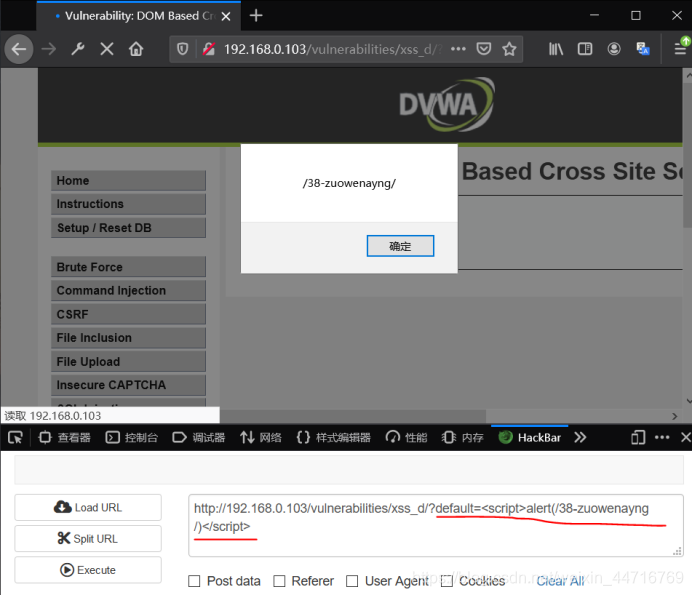Open the CSRF menu item
This screenshot has height=596, width=693.
[x=128, y=314]
